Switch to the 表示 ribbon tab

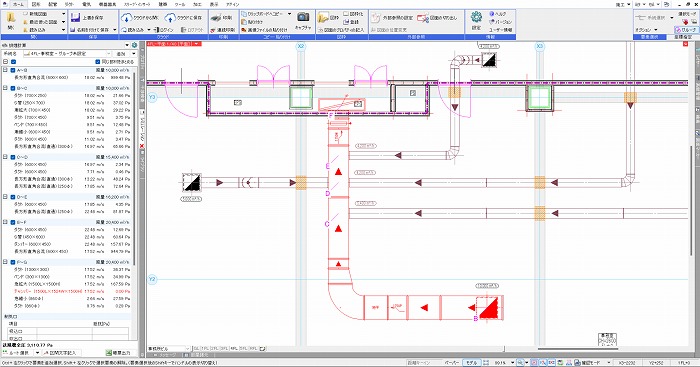tap(214, 4)
